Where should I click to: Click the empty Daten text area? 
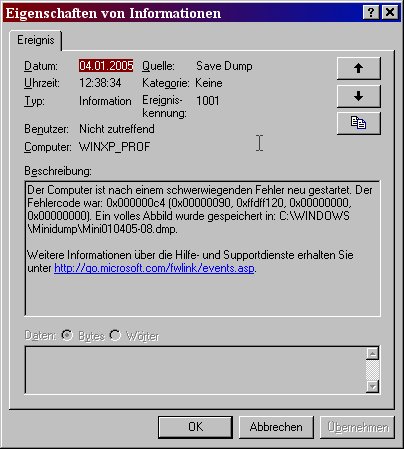(195, 370)
